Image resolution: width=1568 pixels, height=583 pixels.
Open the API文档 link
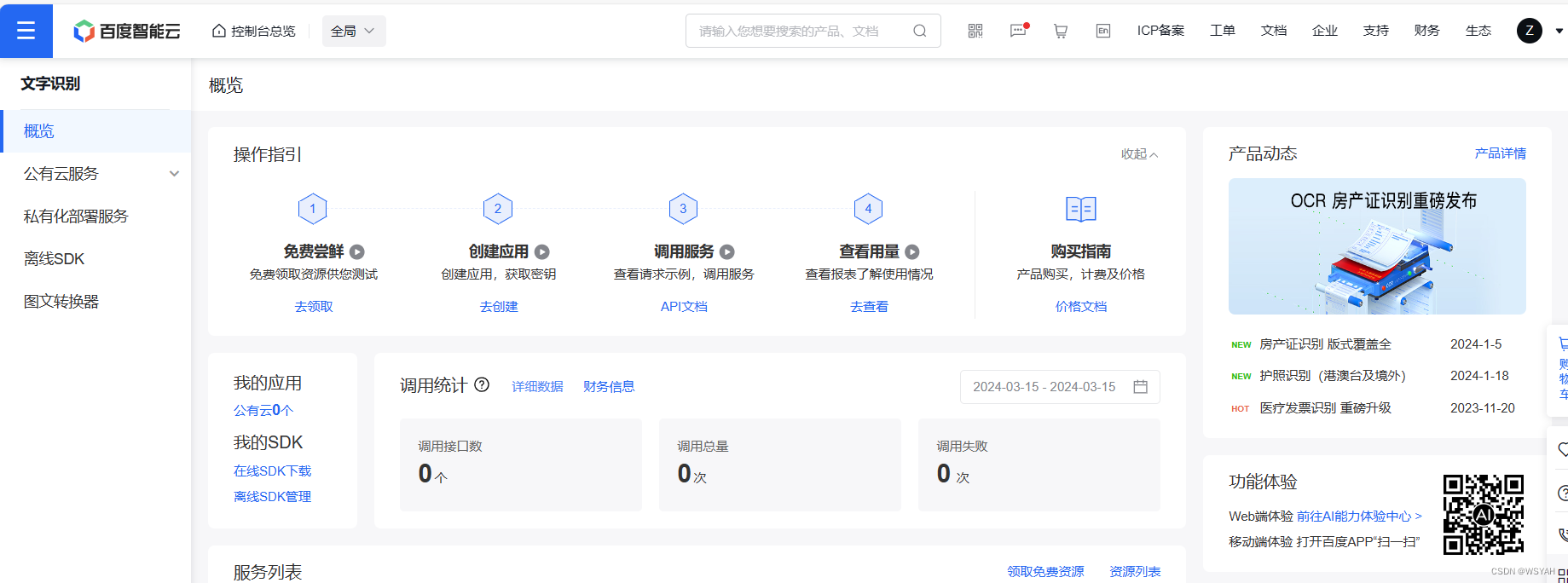(x=684, y=307)
